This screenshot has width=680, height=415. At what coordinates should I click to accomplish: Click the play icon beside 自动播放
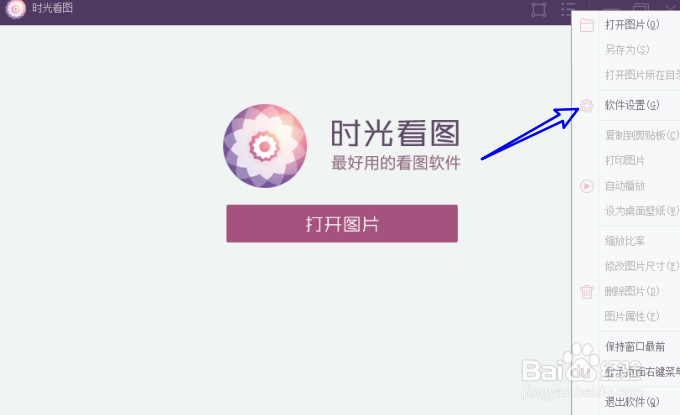pos(587,186)
